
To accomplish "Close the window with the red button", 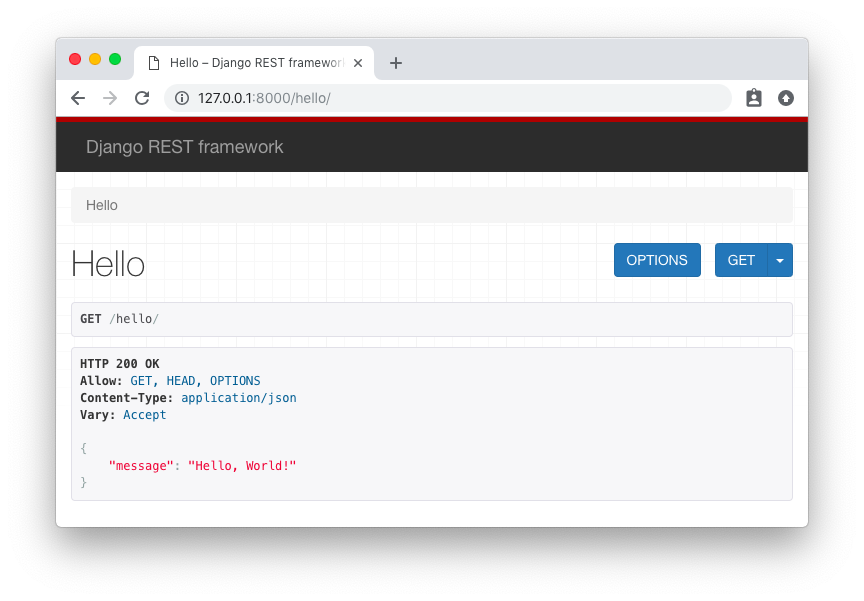I will tap(75, 59).
